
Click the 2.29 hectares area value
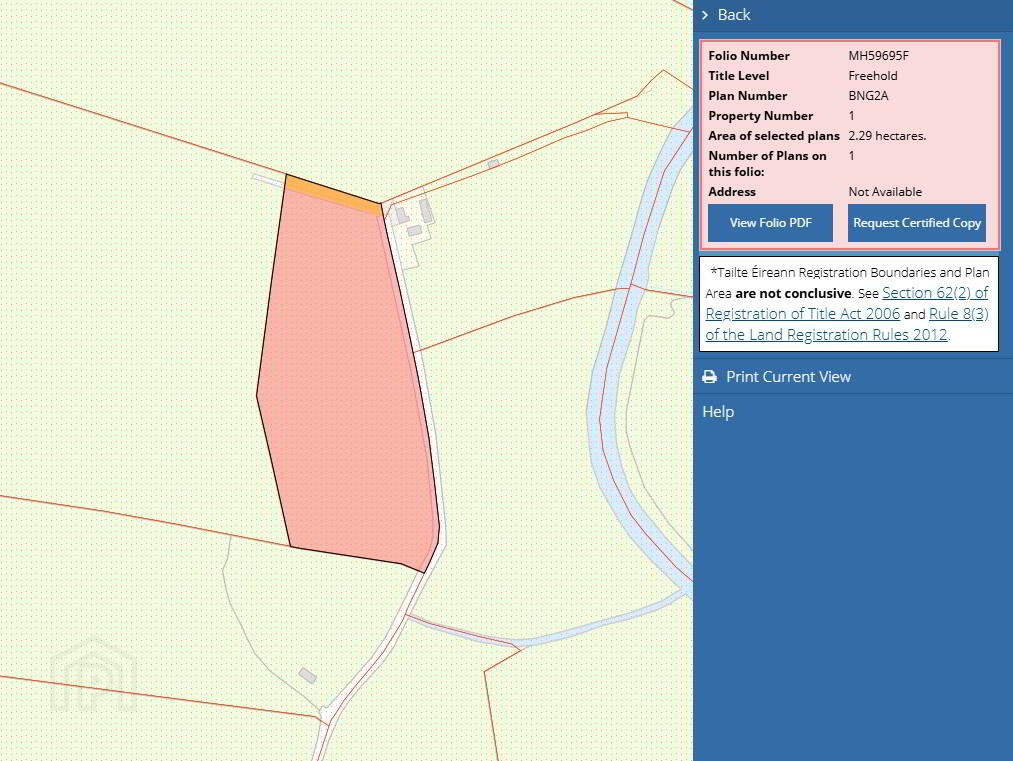pos(887,136)
